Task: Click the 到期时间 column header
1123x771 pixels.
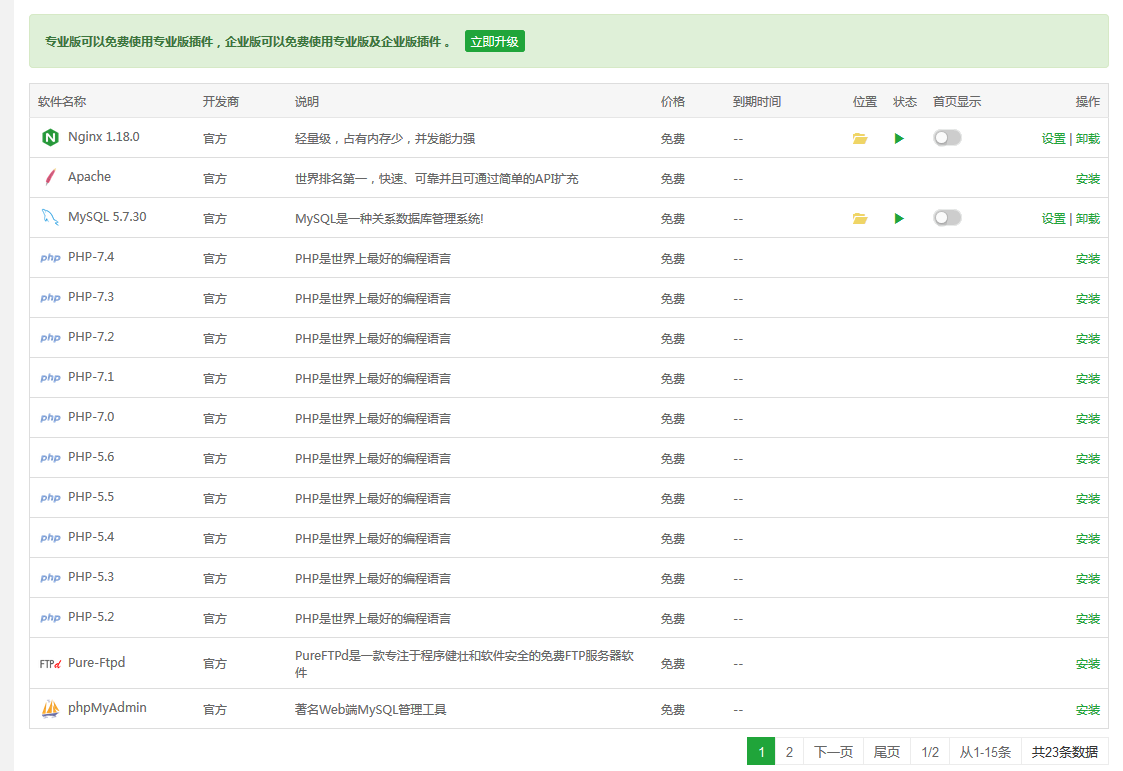Action: [x=757, y=102]
